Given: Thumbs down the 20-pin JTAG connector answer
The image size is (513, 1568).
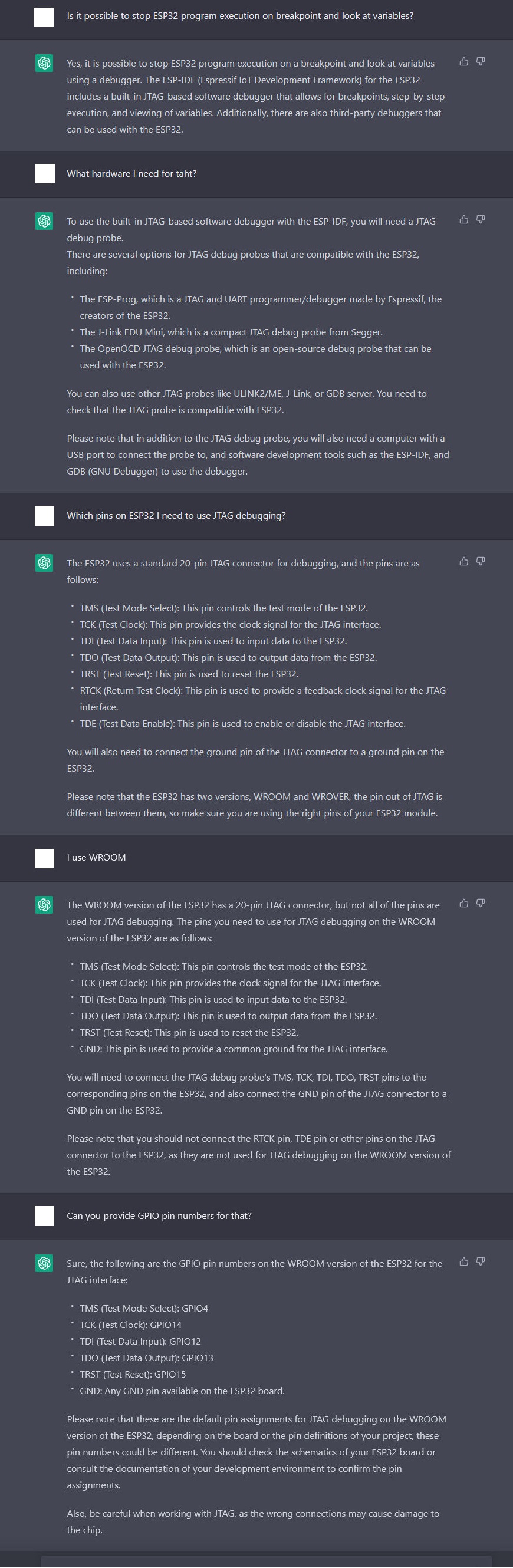Looking at the screenshot, I should tap(480, 561).
